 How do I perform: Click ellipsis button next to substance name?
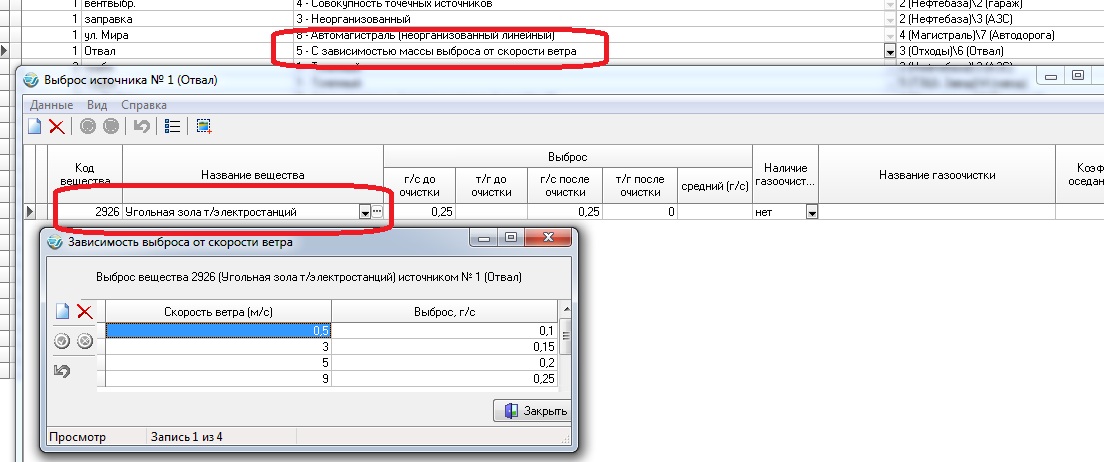pyautogui.click(x=377, y=212)
